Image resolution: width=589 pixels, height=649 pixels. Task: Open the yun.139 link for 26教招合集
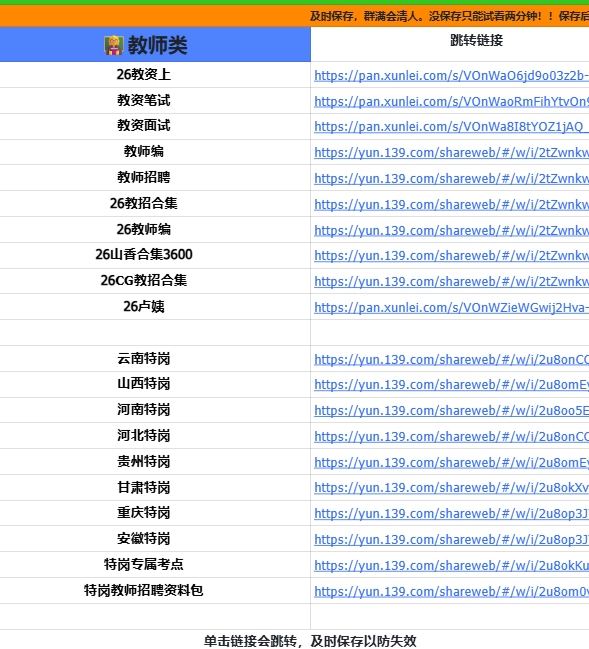(x=451, y=204)
